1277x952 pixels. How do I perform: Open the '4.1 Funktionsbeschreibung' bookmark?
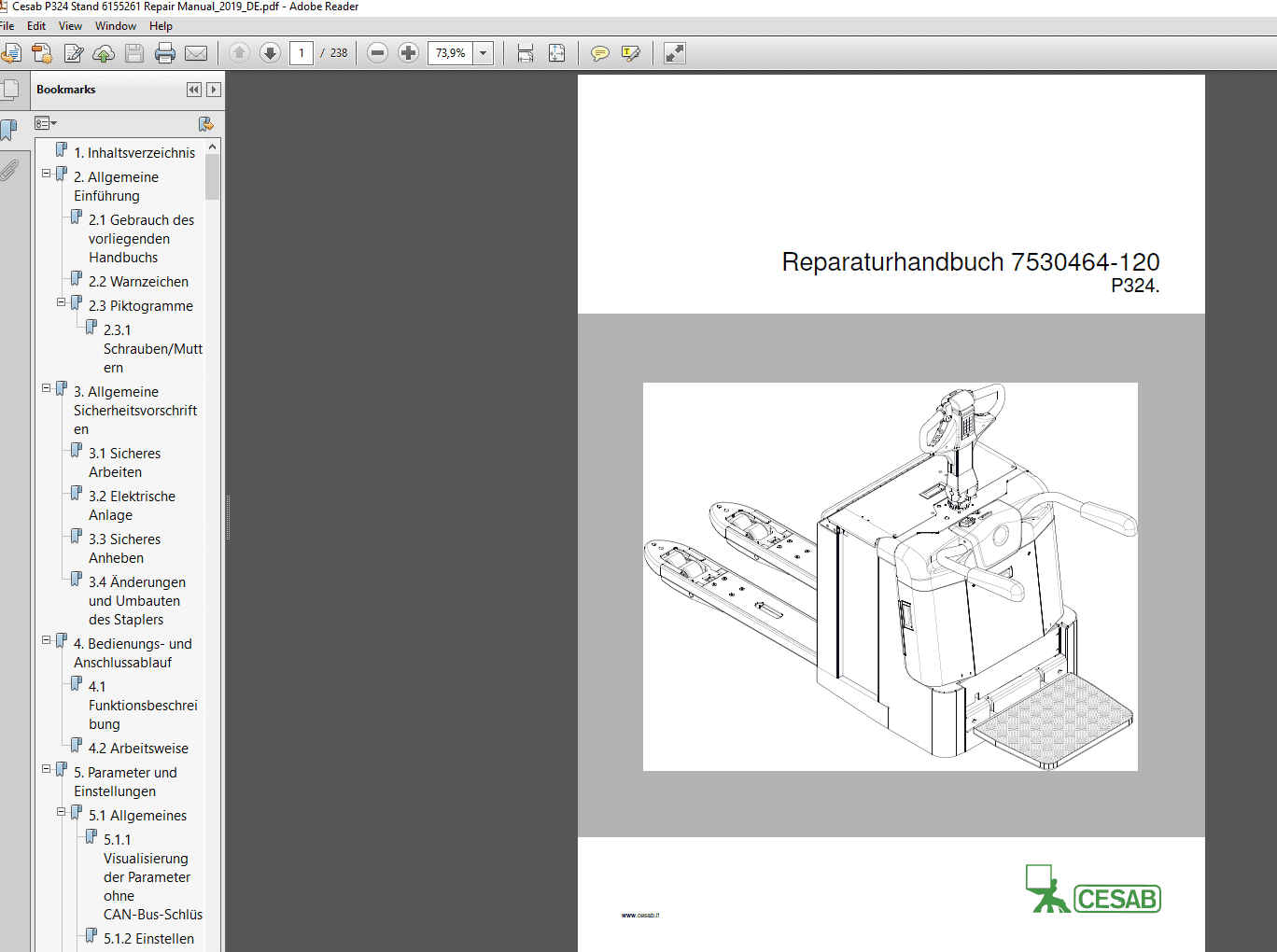[143, 706]
